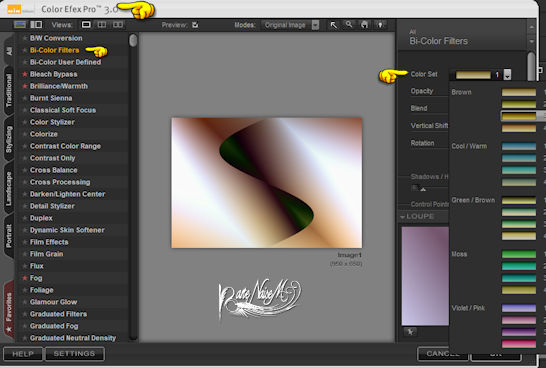Toggle the Preview checkbox
Screen dimensions: 546x368
tap(195, 25)
